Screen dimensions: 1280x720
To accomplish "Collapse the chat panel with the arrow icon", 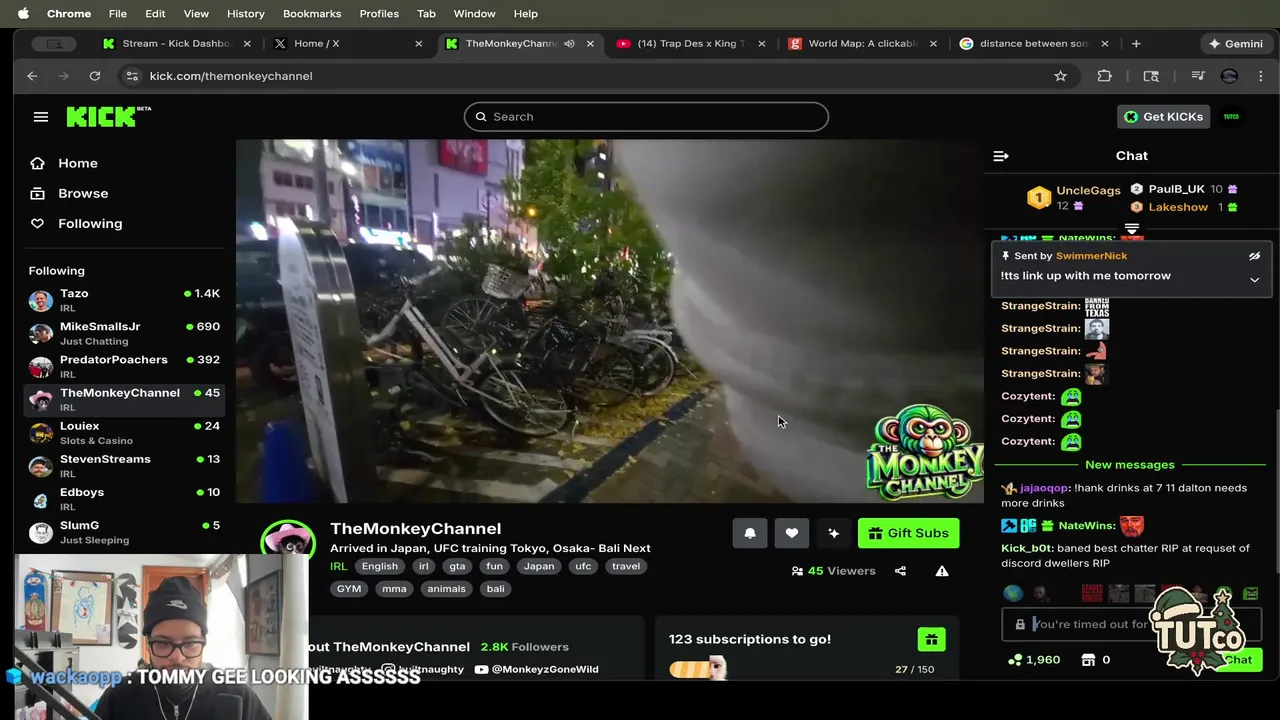I will click(x=1001, y=156).
